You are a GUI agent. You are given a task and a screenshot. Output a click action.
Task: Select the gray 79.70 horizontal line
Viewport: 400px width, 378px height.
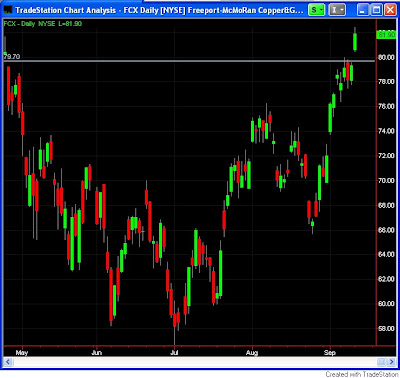point(189,61)
